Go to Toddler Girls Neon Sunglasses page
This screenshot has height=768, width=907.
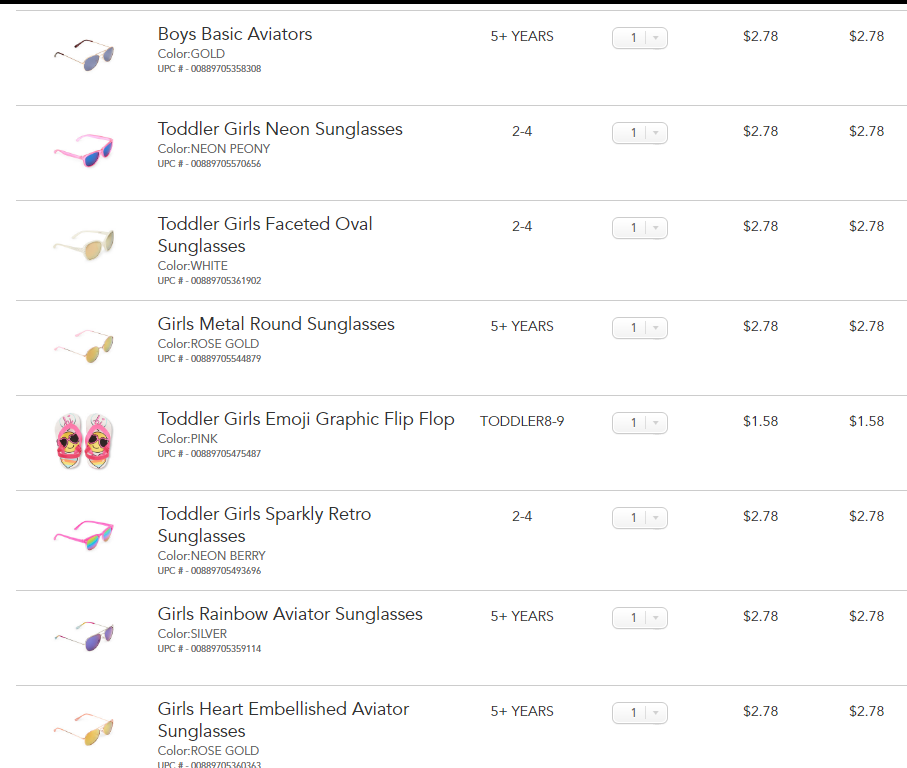pos(280,129)
